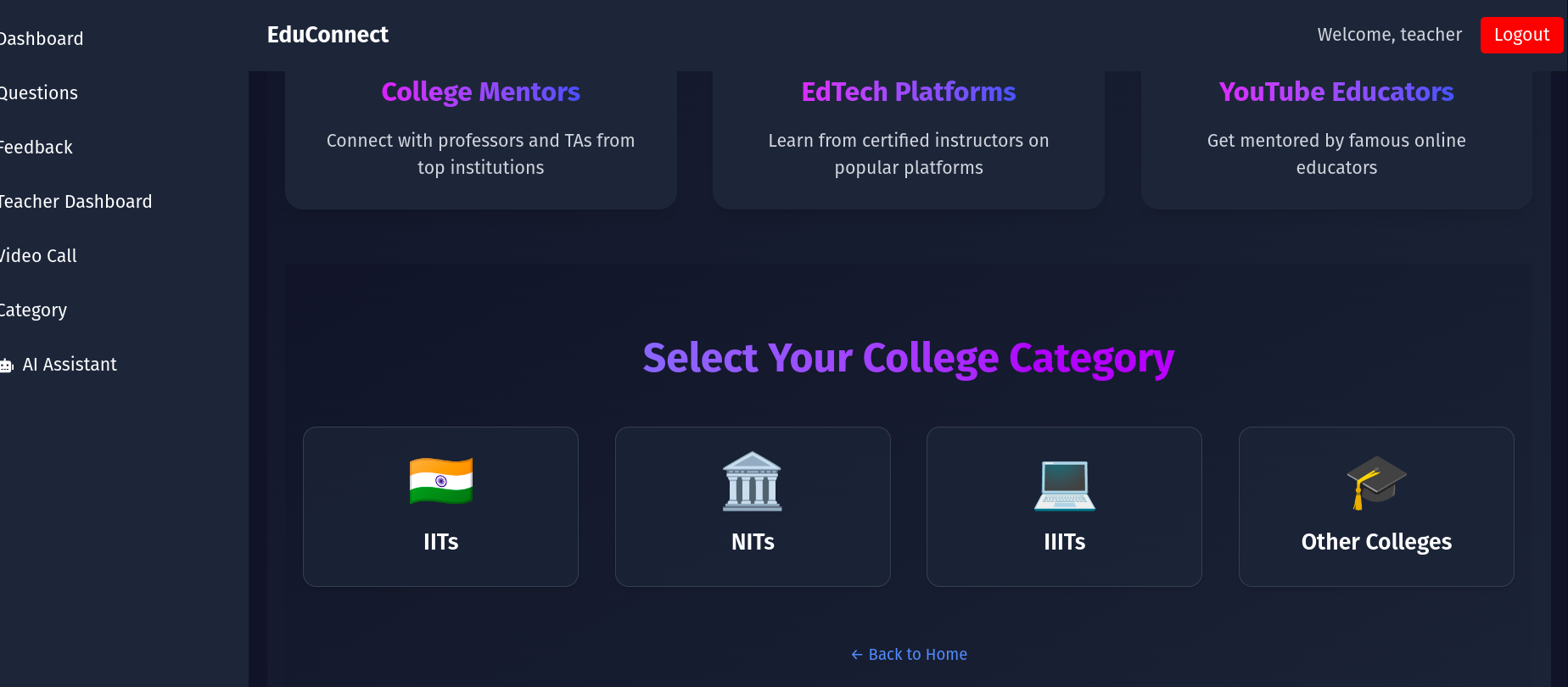Open the Video Call page
1568x687 pixels.
(39, 256)
